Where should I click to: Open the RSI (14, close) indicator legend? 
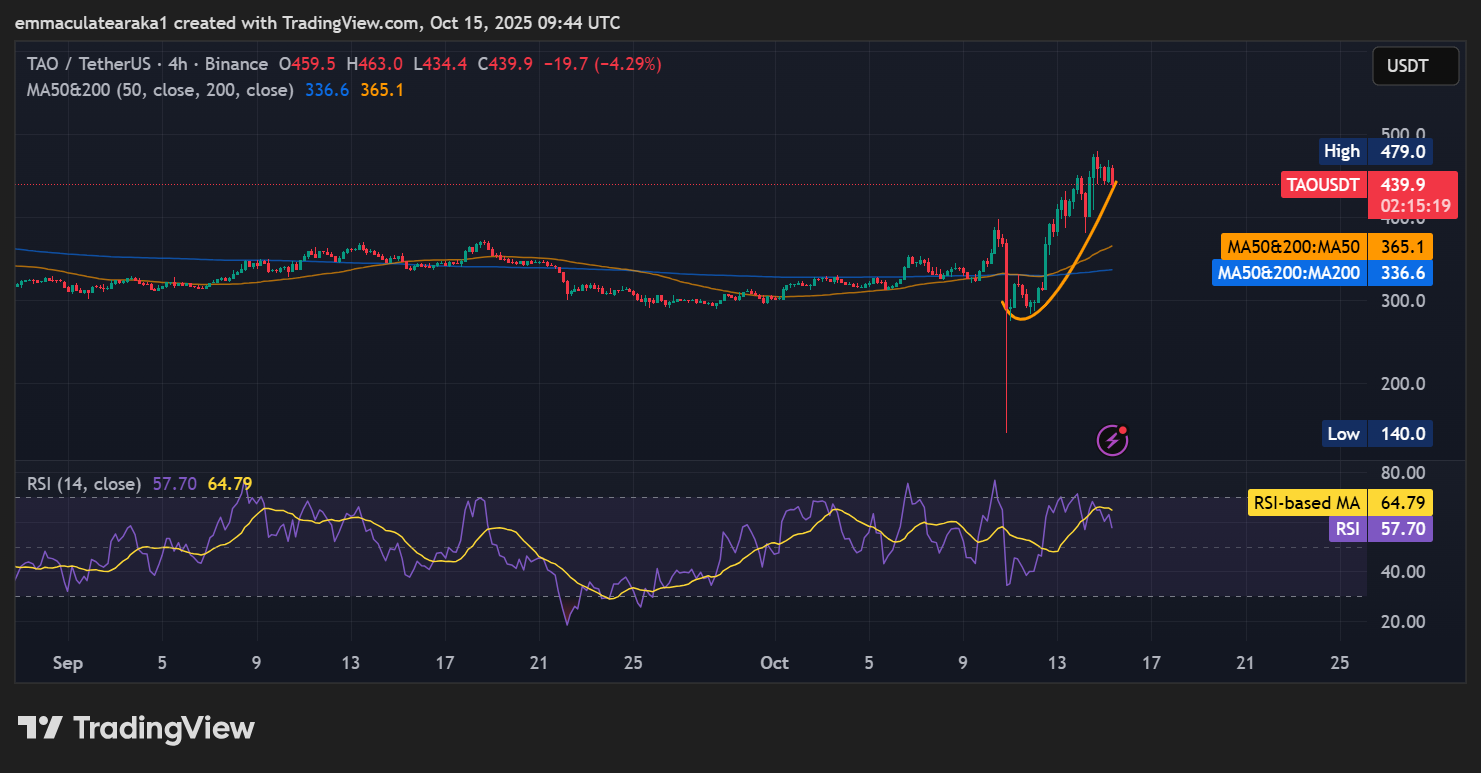[84, 484]
